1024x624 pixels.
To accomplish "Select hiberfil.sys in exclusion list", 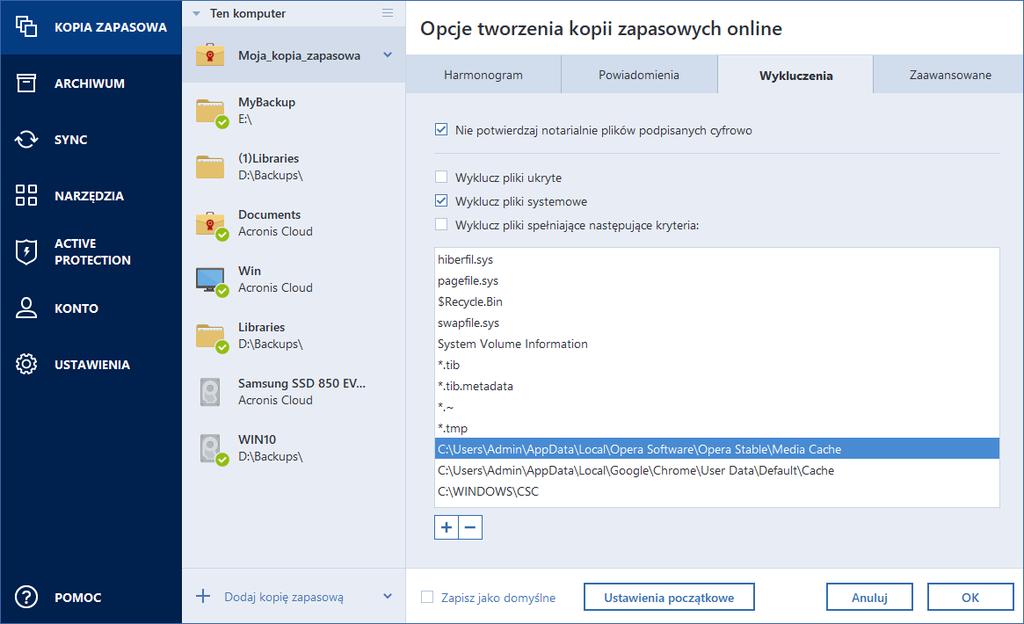I will (716, 259).
